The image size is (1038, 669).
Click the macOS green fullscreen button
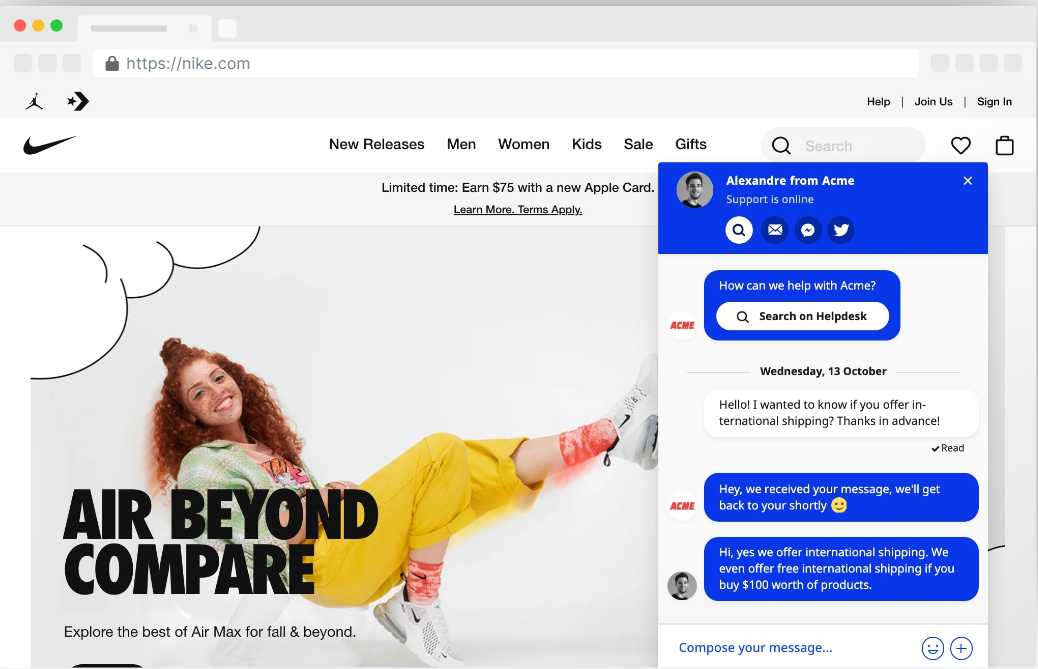tap(57, 25)
